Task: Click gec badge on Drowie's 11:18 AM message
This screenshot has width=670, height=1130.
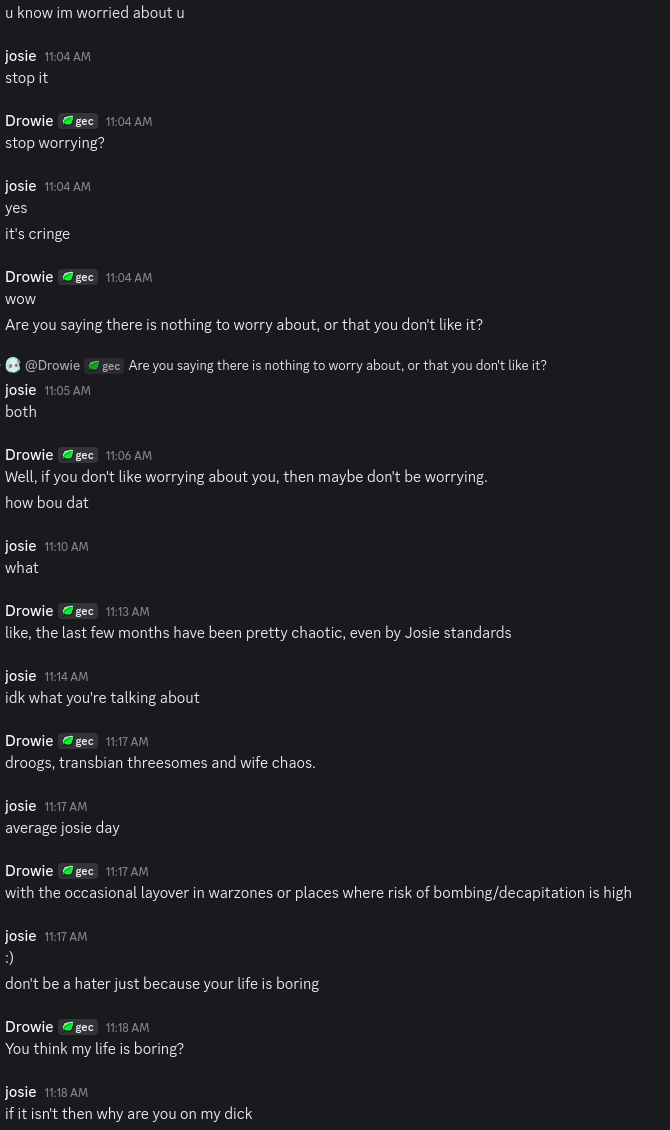Action: click(x=78, y=1028)
